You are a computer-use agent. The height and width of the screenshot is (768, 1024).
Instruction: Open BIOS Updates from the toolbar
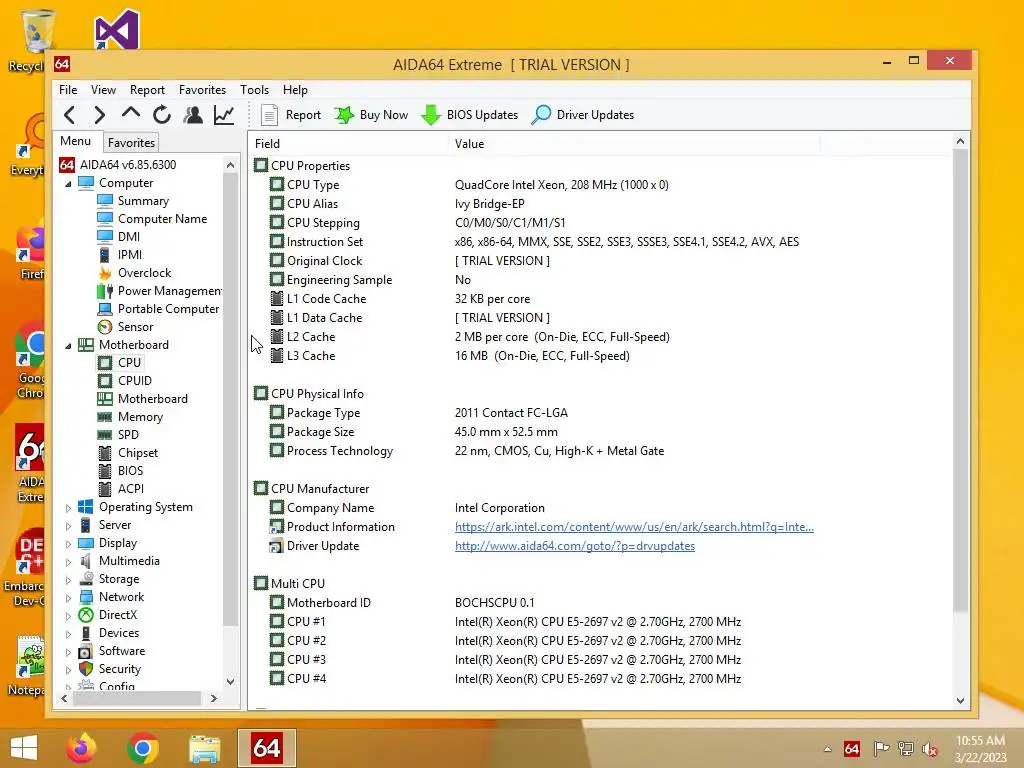470,115
